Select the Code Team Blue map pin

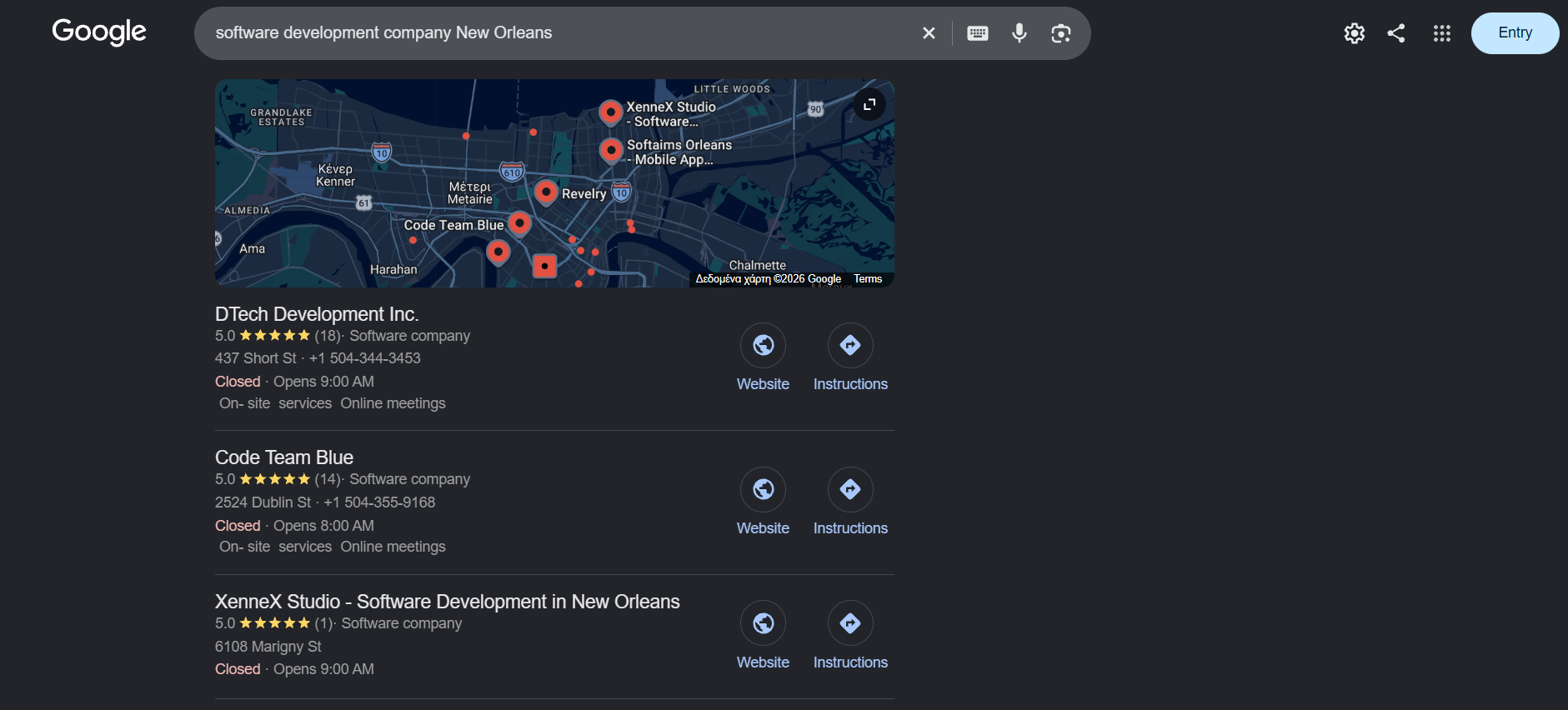pyautogui.click(x=519, y=223)
